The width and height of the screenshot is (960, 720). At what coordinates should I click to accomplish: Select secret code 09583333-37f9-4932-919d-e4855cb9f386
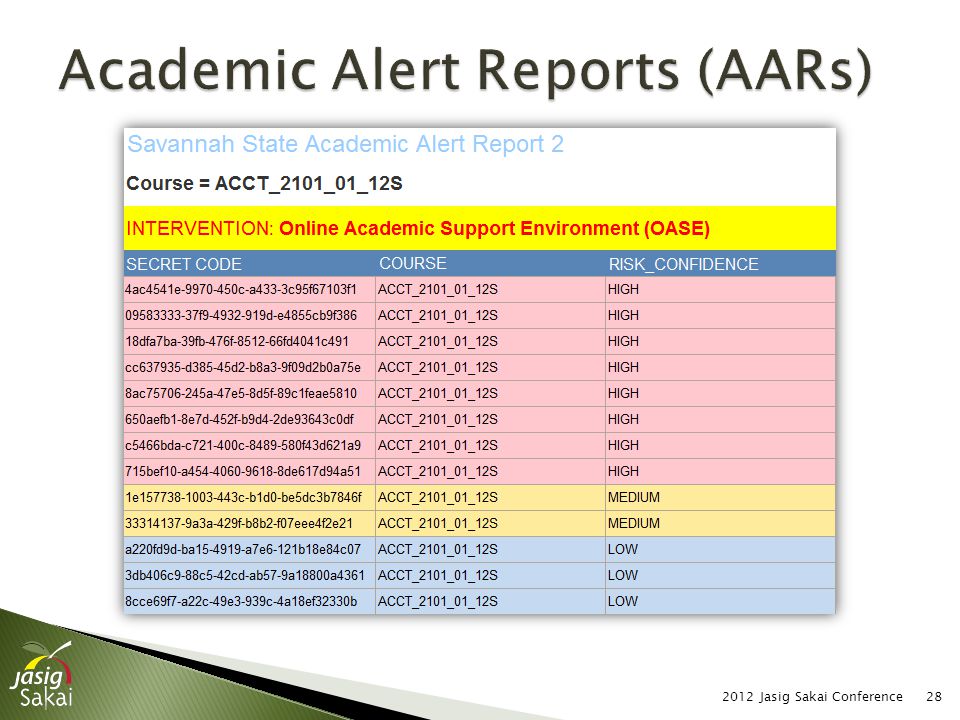[x=241, y=315]
